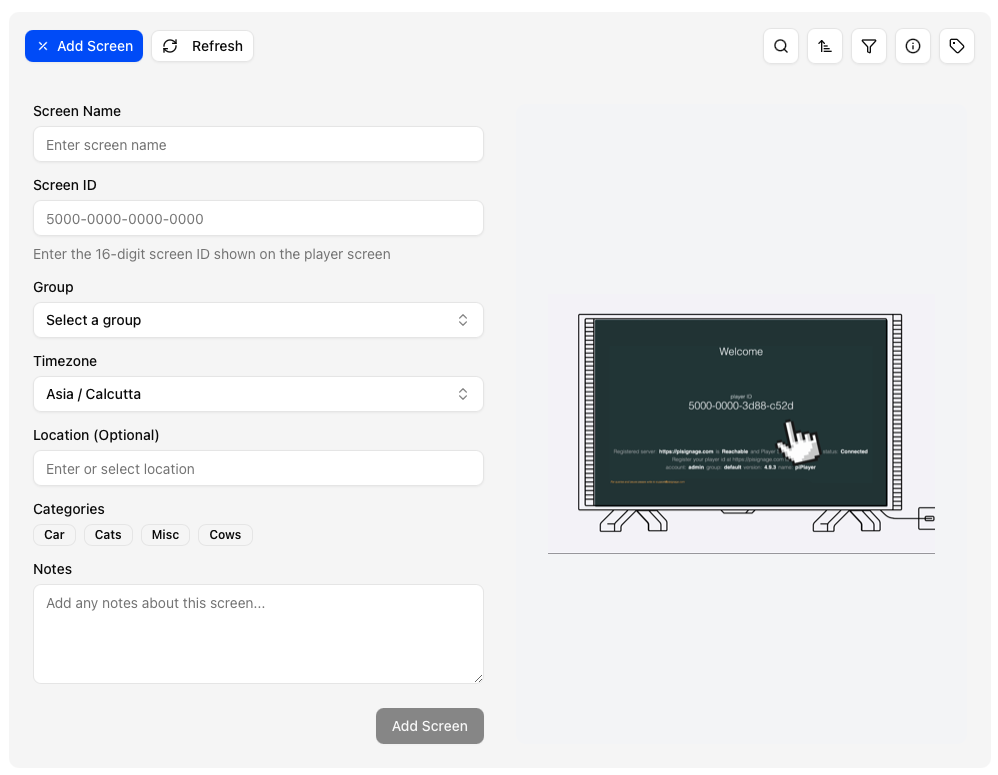Toggle the Cows category chip
This screenshot has height=775, width=998.
[225, 535]
